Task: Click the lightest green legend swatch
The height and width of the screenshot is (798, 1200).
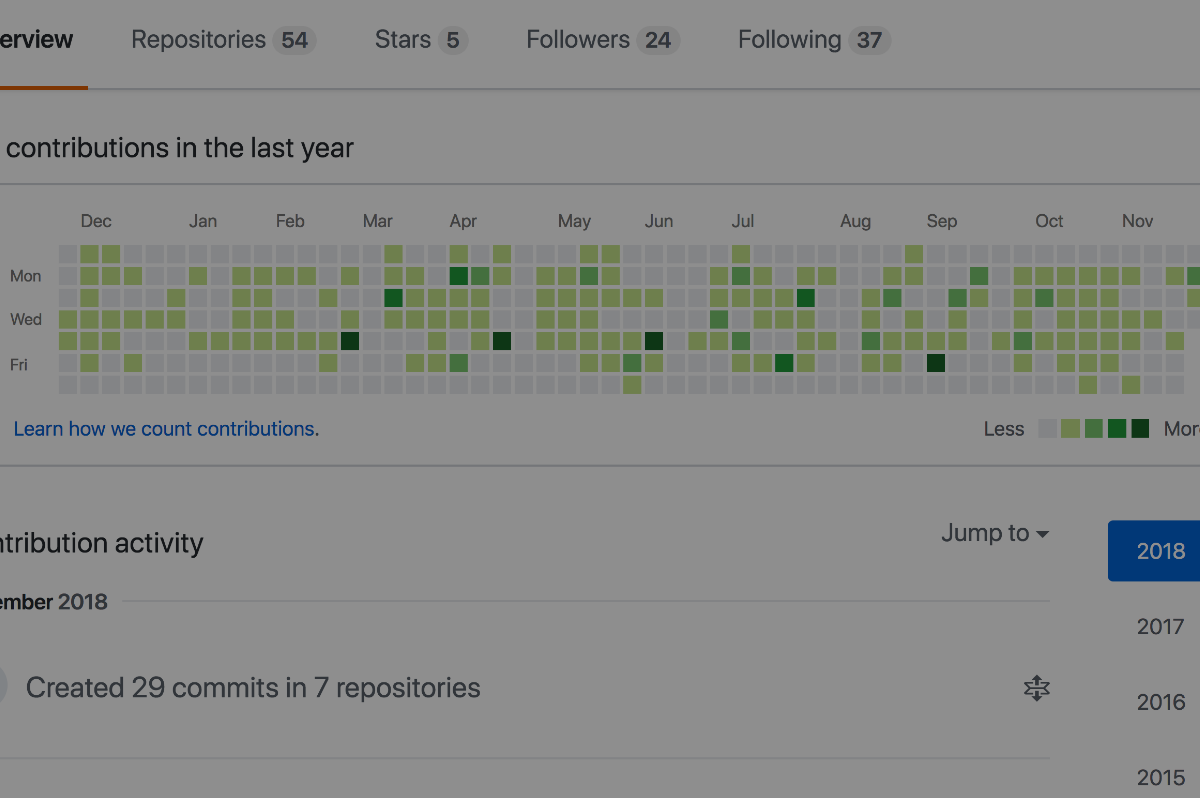Action: click(1070, 429)
